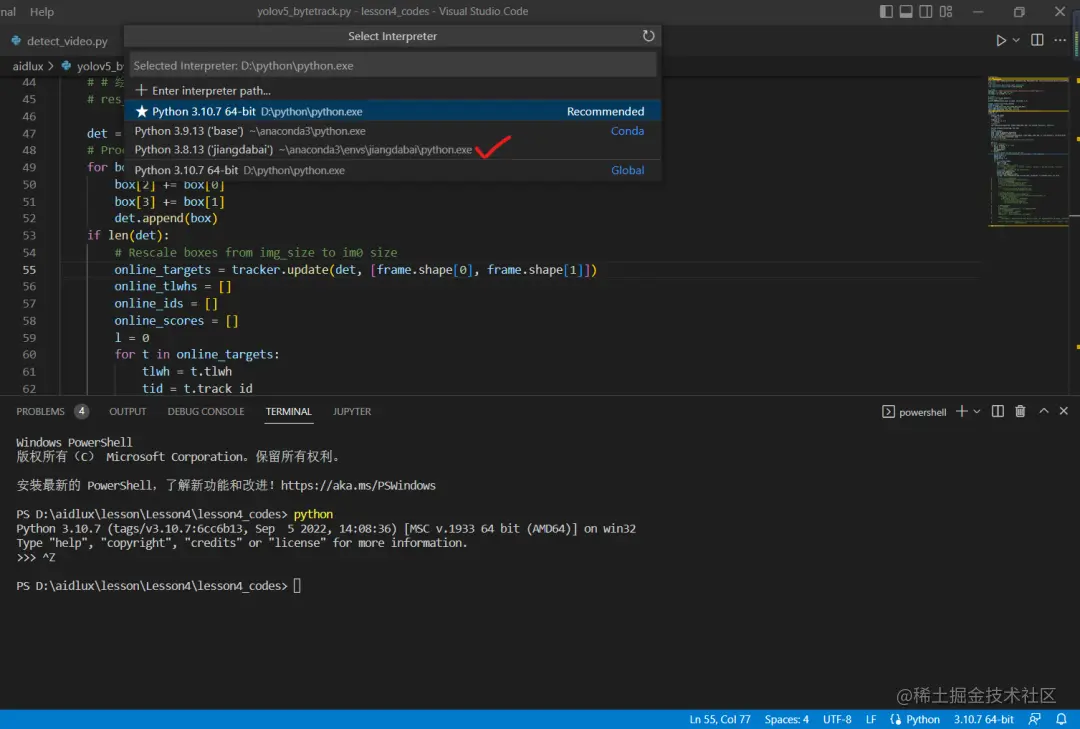Create a new terminal with plus icon
This screenshot has width=1080, height=729.
click(962, 411)
